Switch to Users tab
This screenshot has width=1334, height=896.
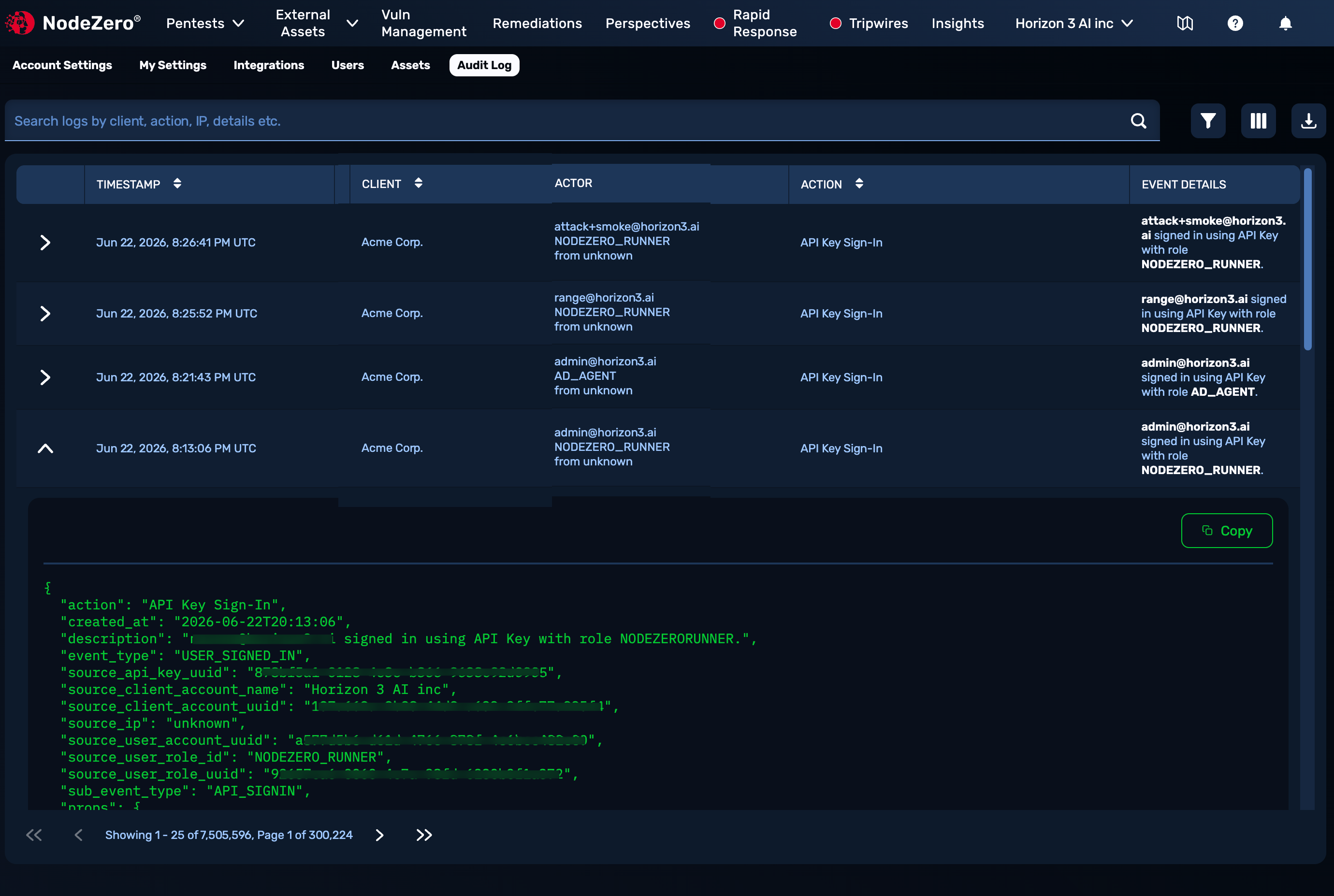pos(348,65)
